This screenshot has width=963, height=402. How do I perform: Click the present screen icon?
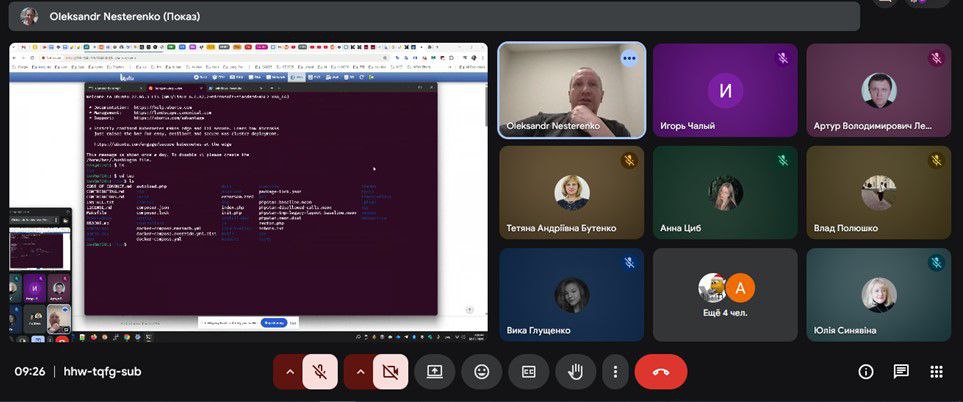point(435,371)
